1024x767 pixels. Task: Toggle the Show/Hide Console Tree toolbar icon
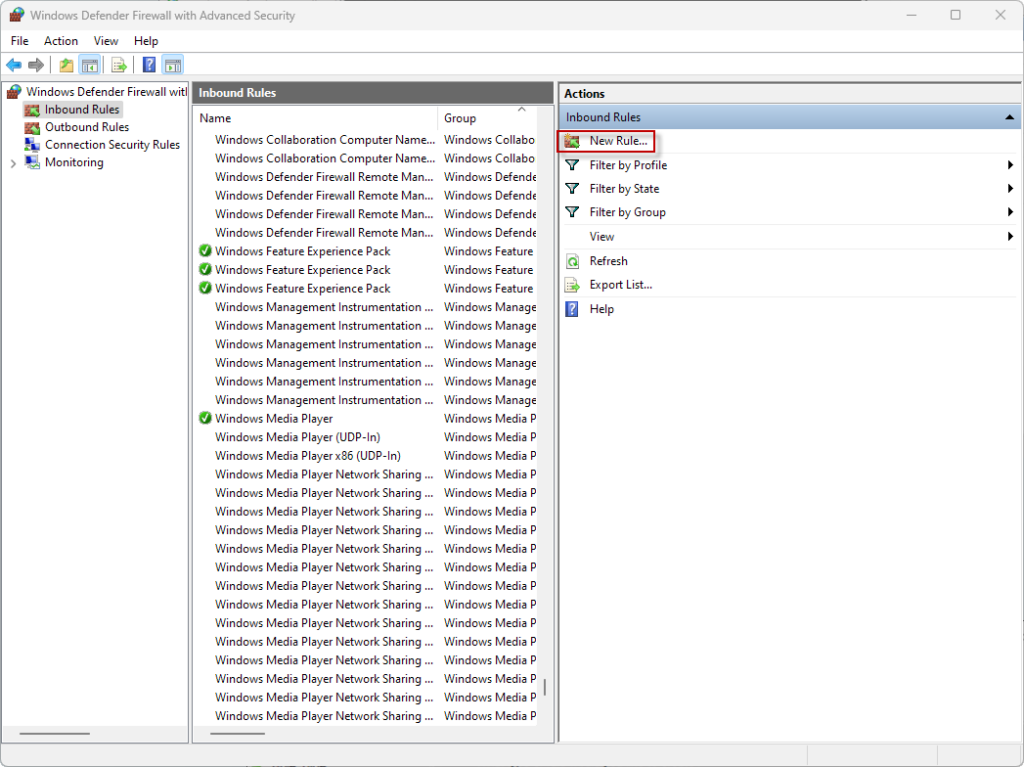[89, 65]
